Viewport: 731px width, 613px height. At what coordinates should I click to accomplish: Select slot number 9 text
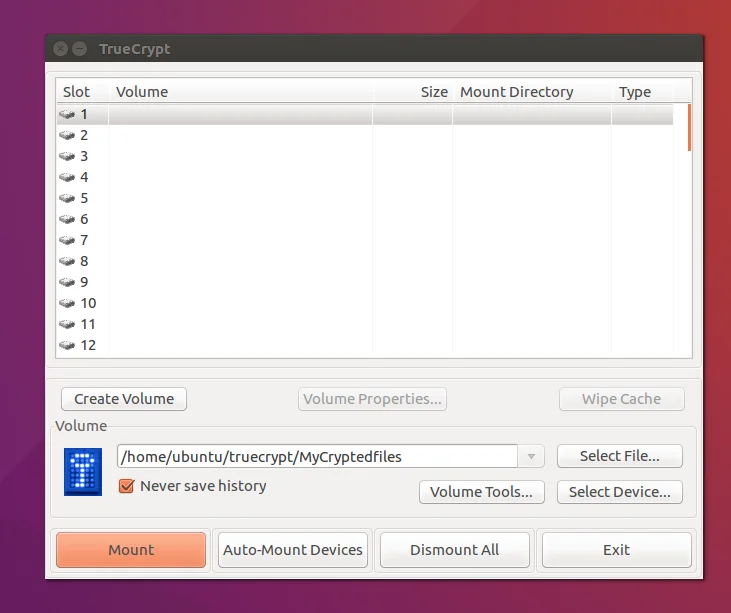84,282
